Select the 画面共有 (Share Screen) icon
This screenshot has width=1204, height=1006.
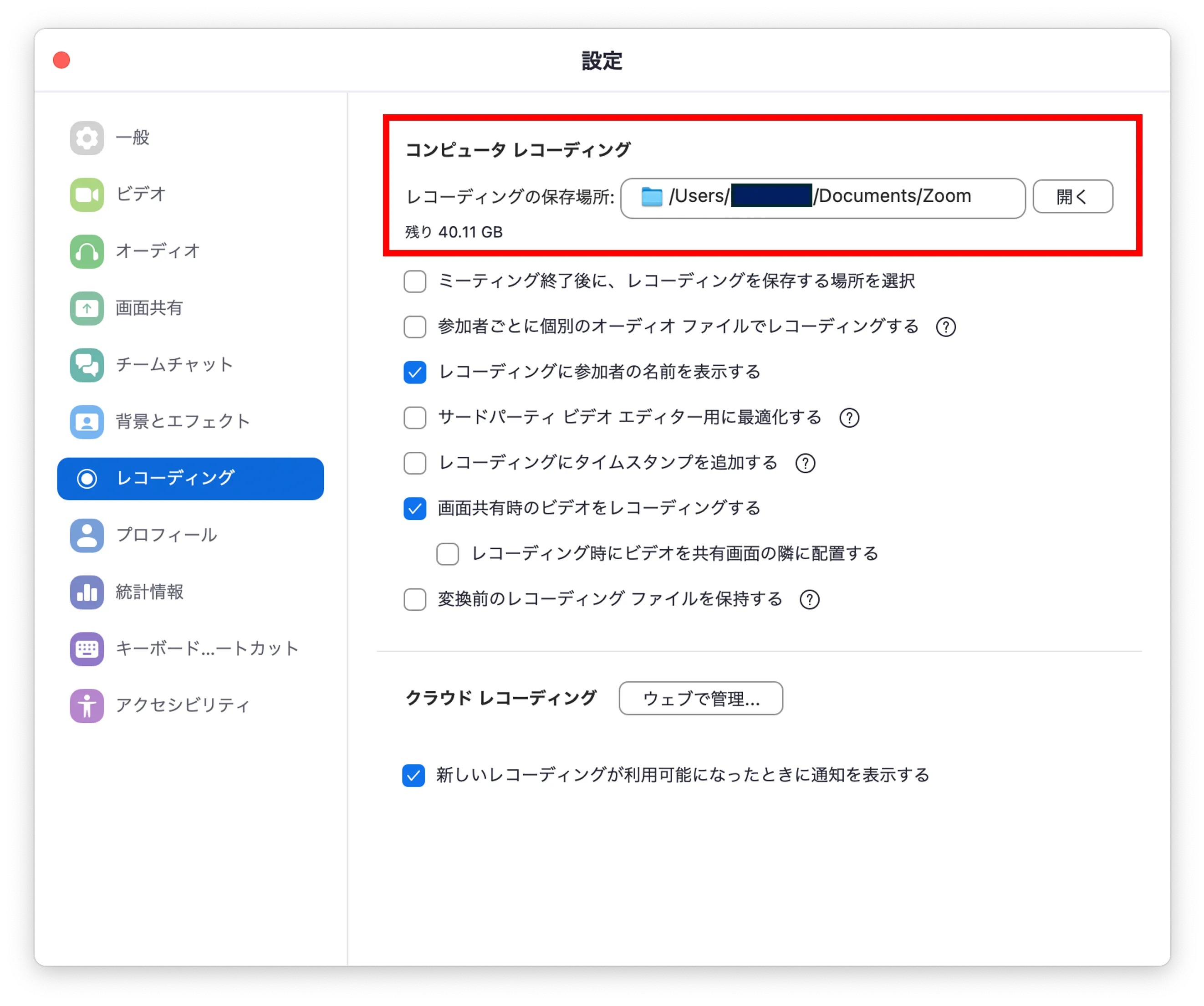click(87, 308)
